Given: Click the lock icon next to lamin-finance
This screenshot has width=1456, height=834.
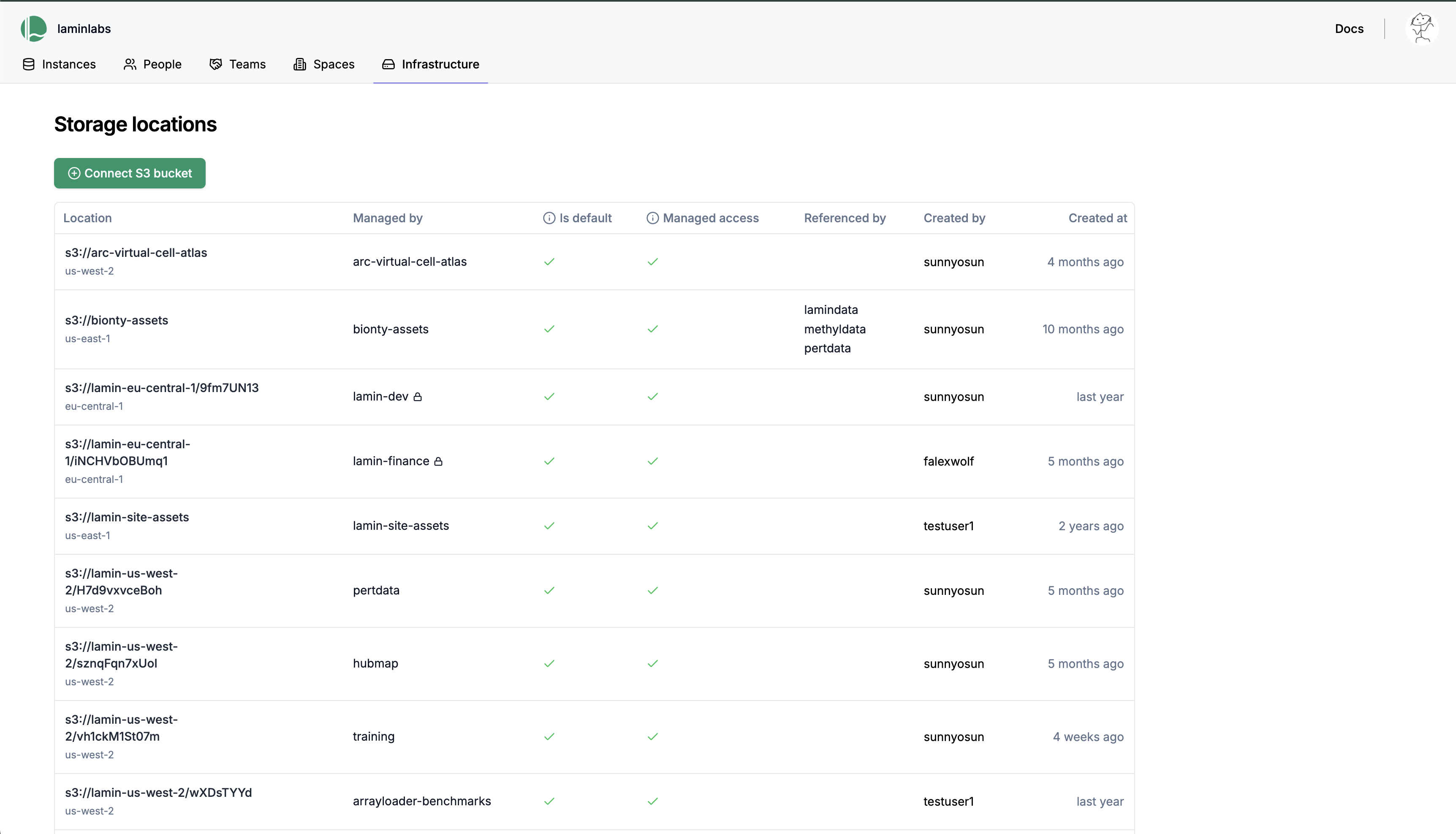Looking at the screenshot, I should 438,462.
